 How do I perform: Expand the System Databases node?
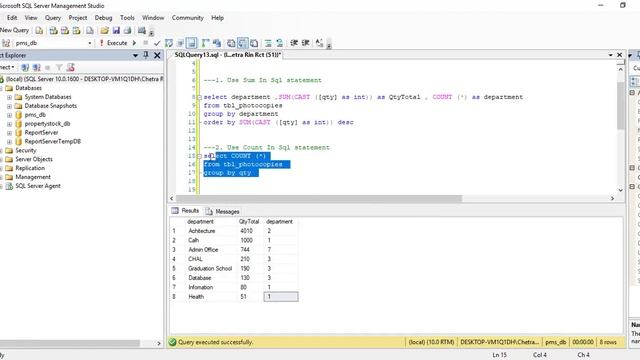coord(9,97)
